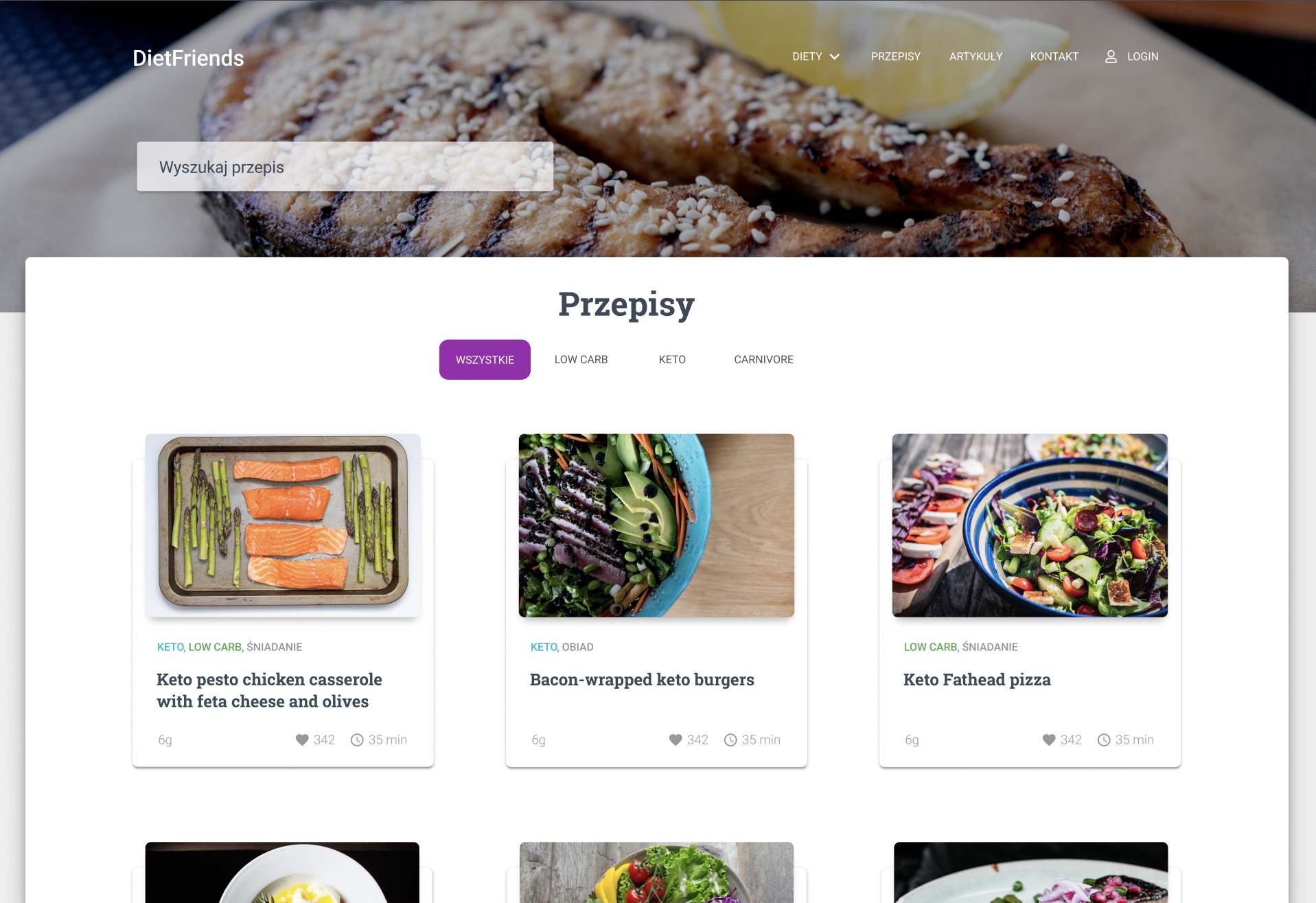
Task: Open the salmon and asparagus recipe thumbnail
Action: 283,525
